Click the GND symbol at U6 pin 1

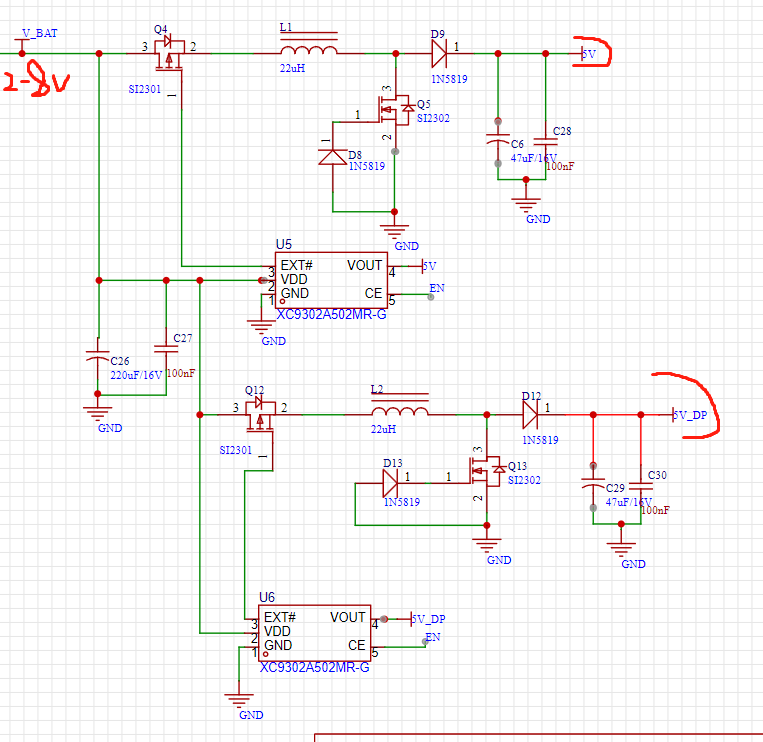tap(239, 701)
